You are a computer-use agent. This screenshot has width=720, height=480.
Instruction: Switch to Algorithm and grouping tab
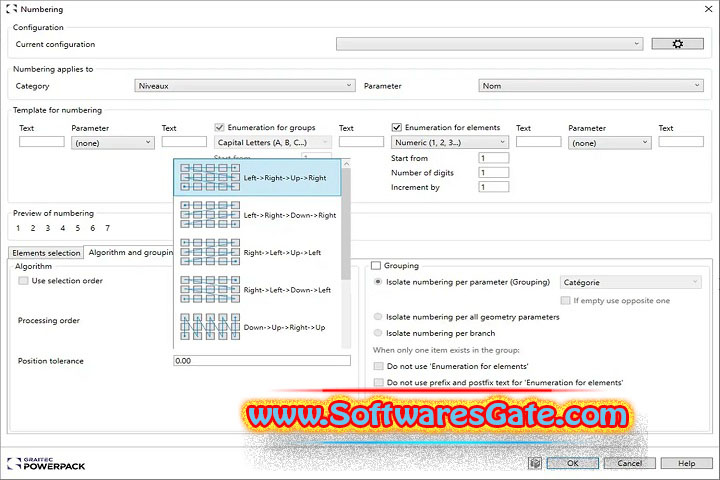[x=131, y=252]
